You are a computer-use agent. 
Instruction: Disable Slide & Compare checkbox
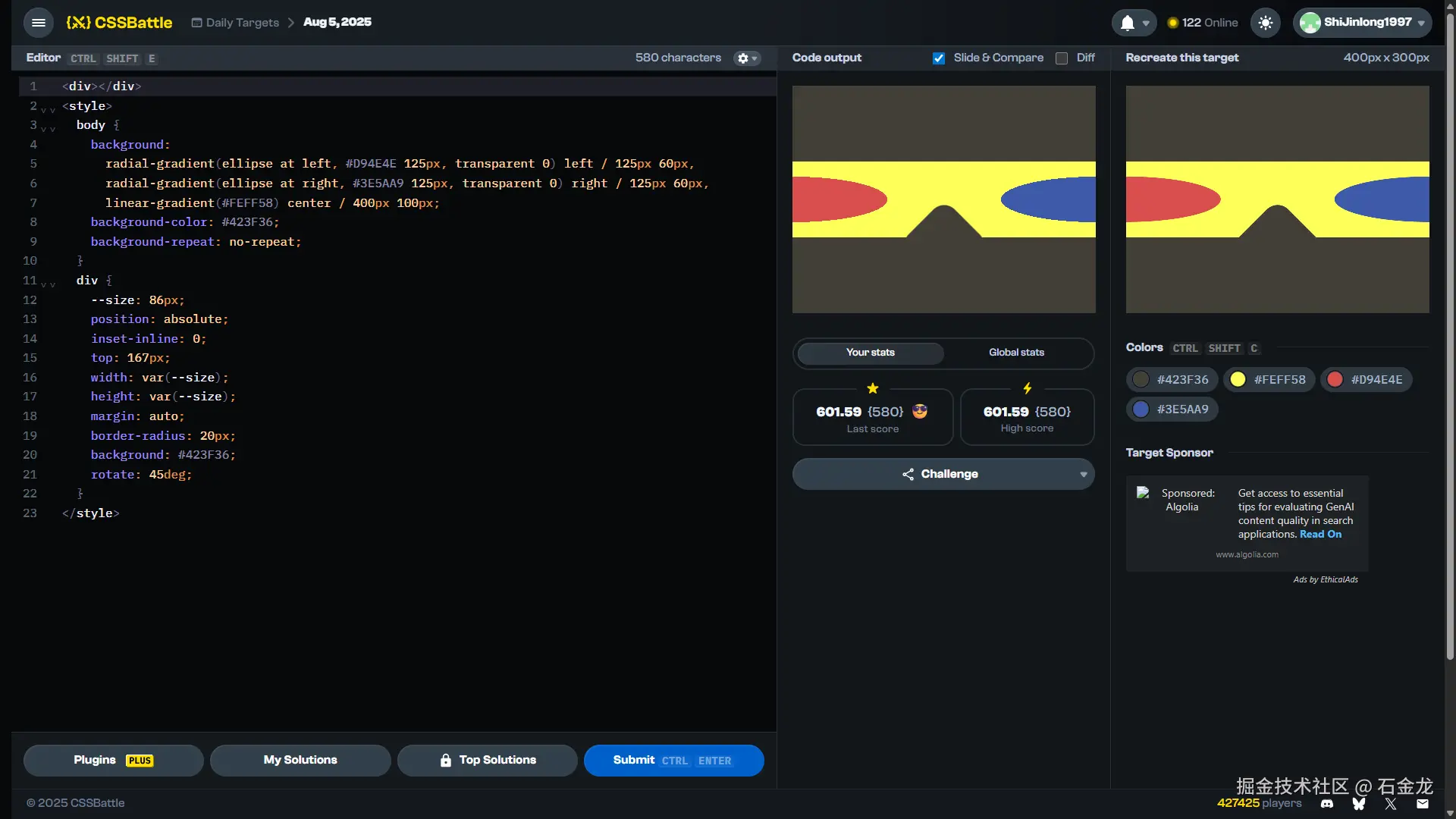click(939, 58)
